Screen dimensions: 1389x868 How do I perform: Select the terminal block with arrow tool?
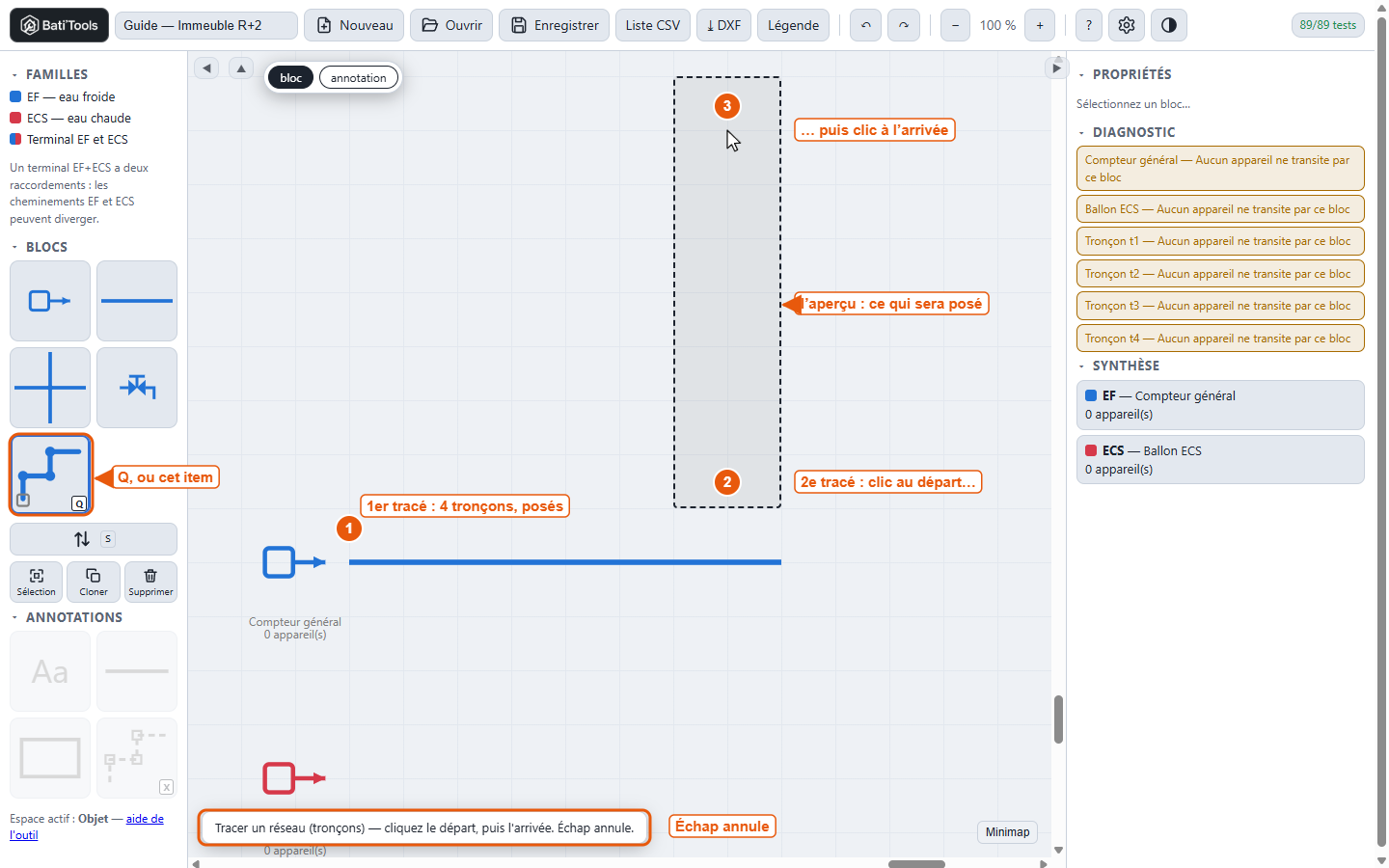(50, 301)
